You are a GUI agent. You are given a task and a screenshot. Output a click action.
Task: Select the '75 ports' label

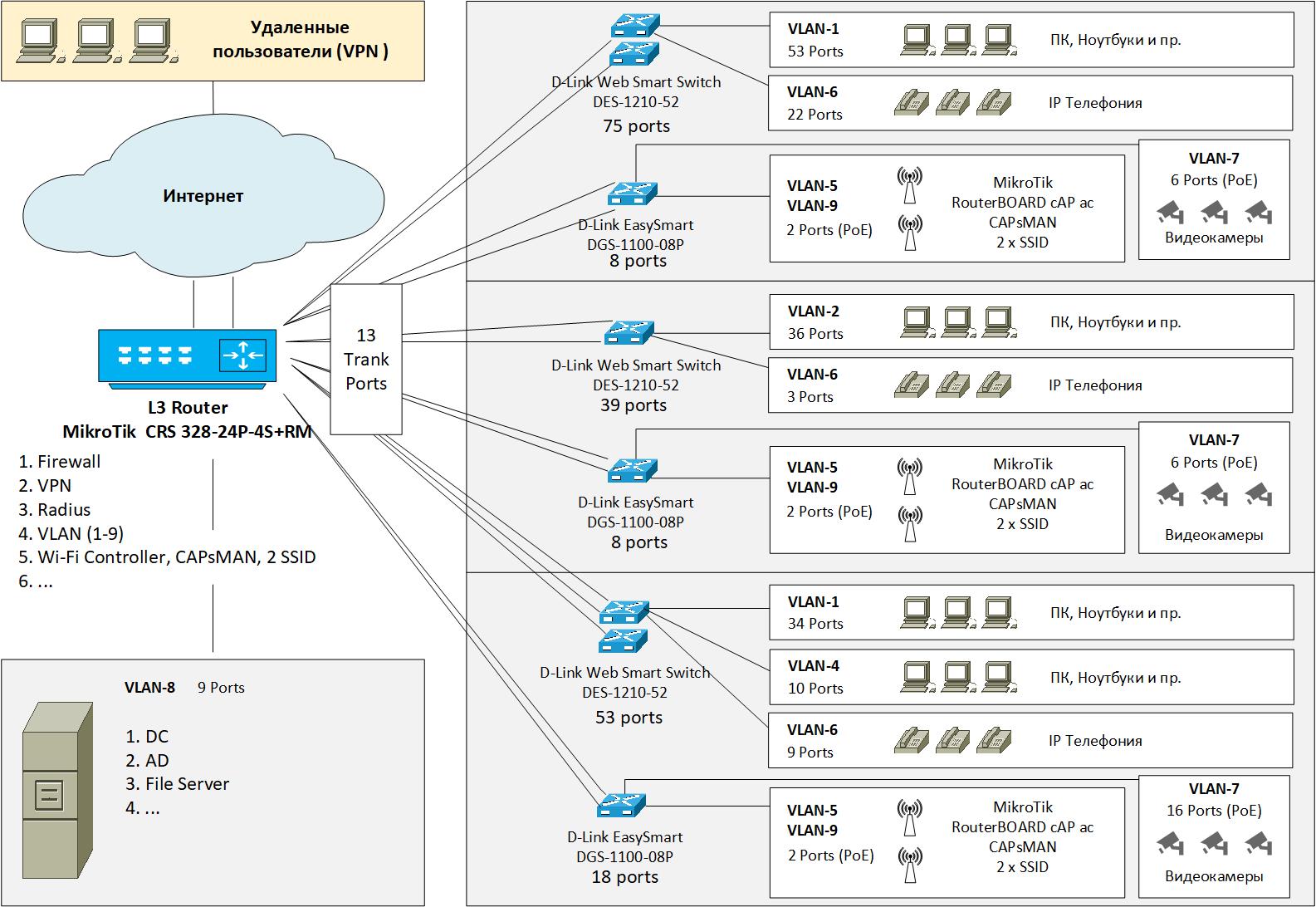click(x=636, y=126)
